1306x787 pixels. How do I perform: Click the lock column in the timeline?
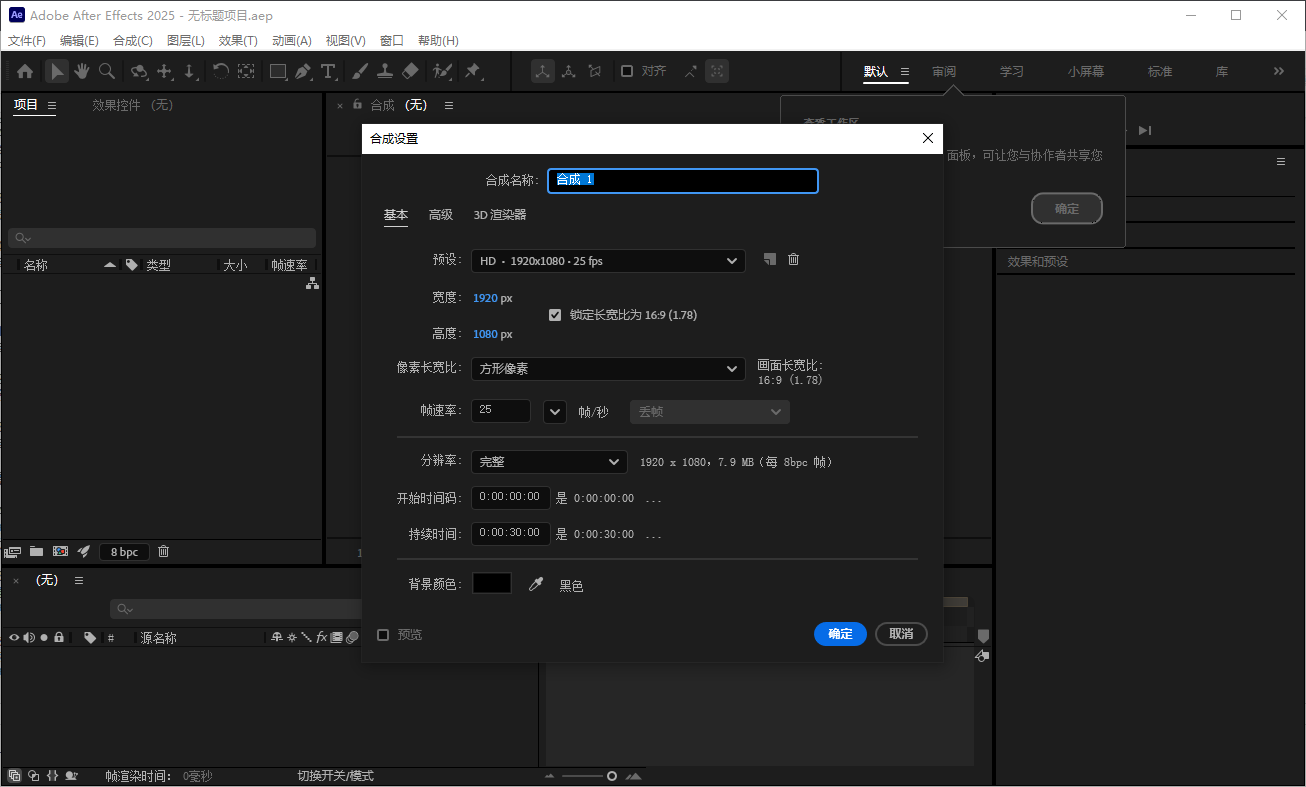59,637
